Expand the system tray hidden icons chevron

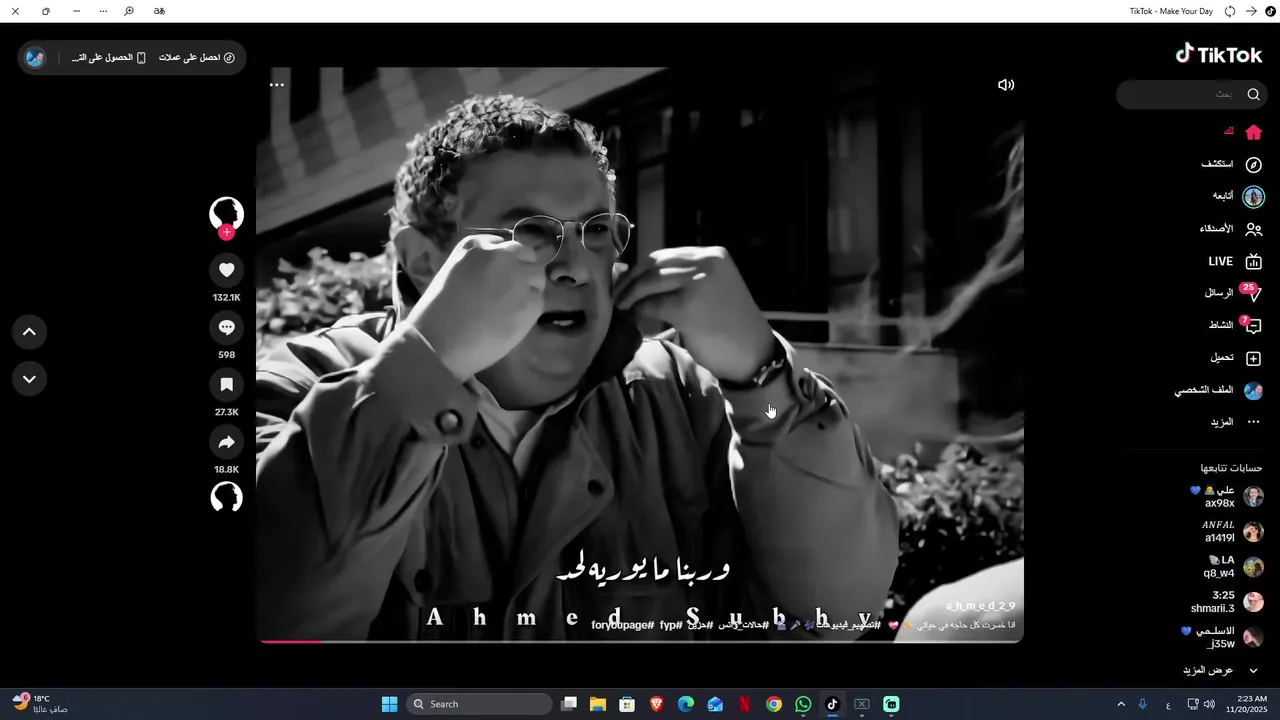(x=1121, y=704)
